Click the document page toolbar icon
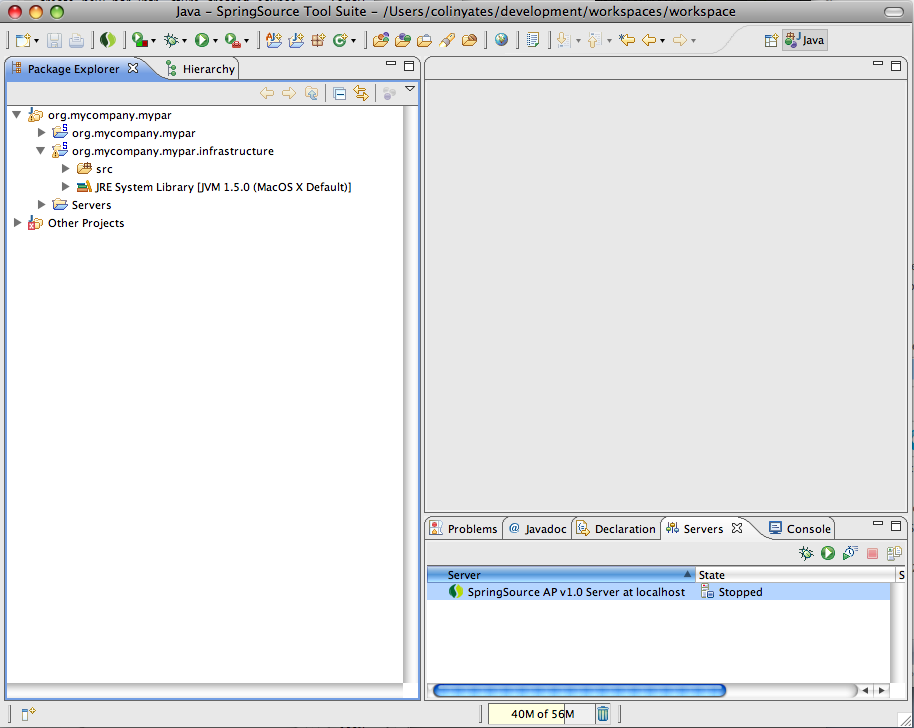The height and width of the screenshot is (728, 914). click(533, 40)
